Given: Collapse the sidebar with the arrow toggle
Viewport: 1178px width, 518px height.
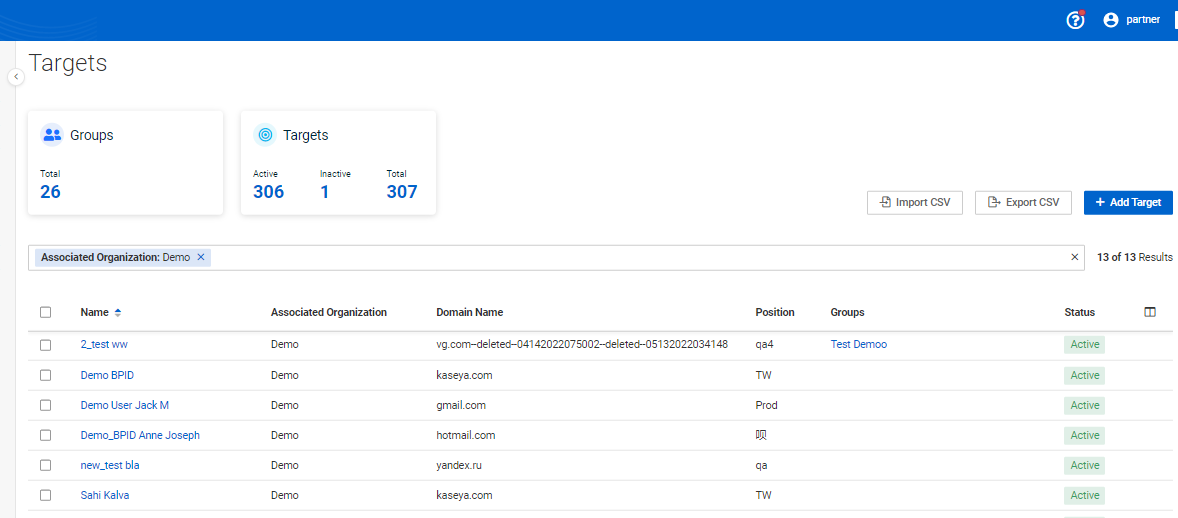Looking at the screenshot, I should (17, 77).
